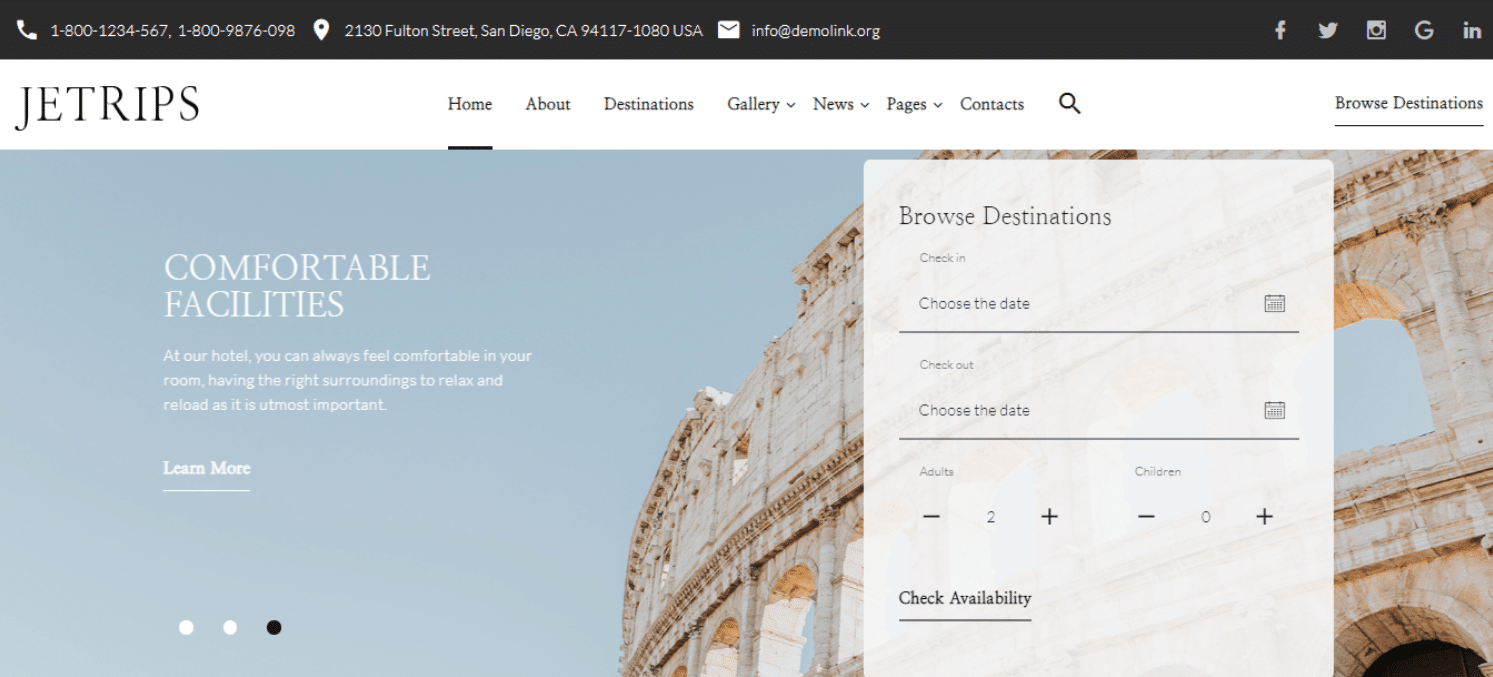Viewport: 1493px width, 677px height.
Task: Open the Check in calendar picker icon
Action: (x=1274, y=303)
